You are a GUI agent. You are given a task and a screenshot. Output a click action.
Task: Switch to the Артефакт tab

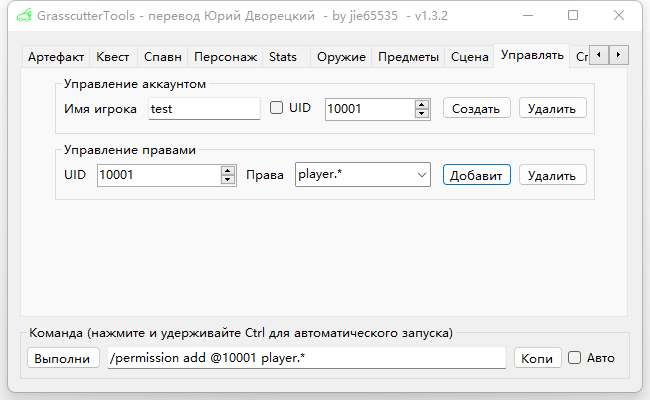click(x=56, y=57)
